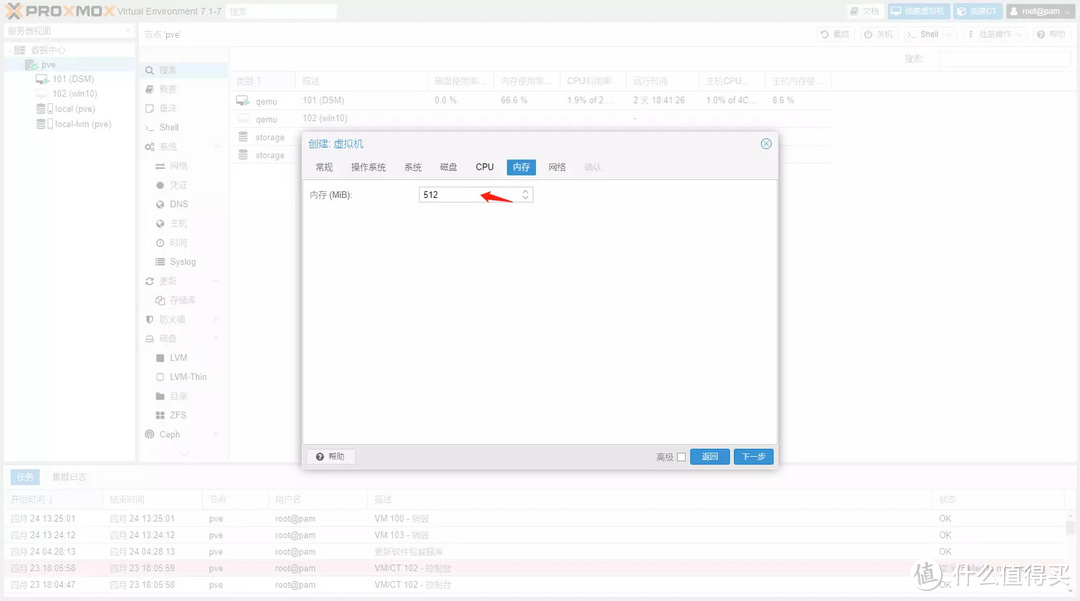The height and width of the screenshot is (601, 1080).
Task: Select local-lvm (pve) storage in the tree
Action: click(x=82, y=124)
